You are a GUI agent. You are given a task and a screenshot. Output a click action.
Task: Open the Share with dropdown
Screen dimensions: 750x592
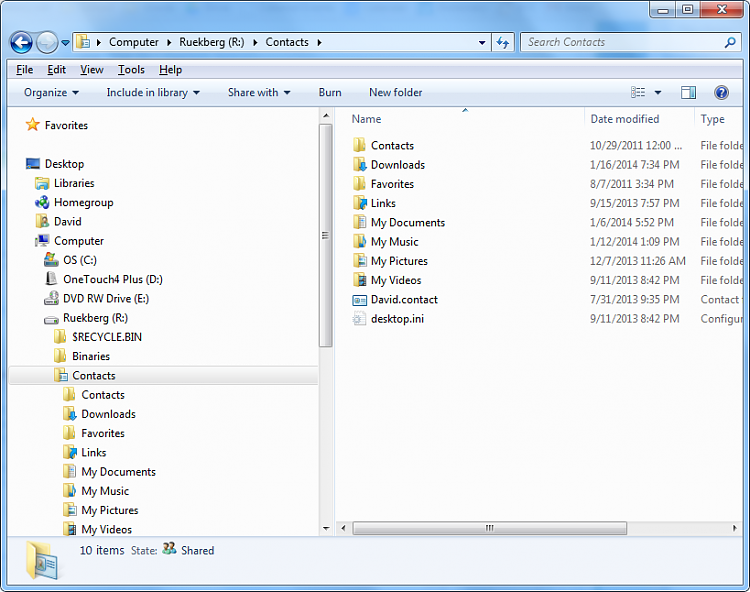pos(259,92)
